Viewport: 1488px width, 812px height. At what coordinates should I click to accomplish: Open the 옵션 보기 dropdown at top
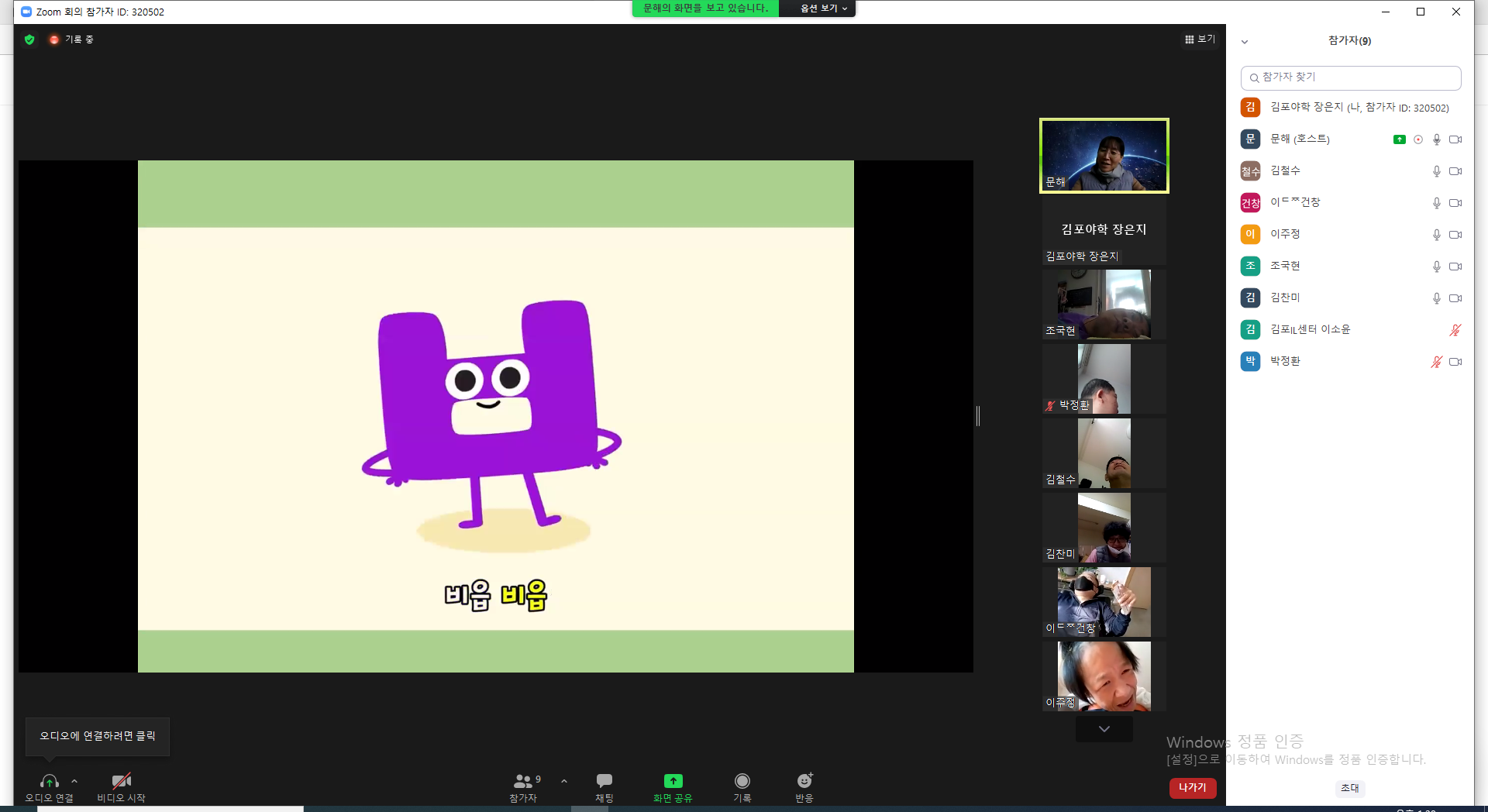click(x=823, y=9)
